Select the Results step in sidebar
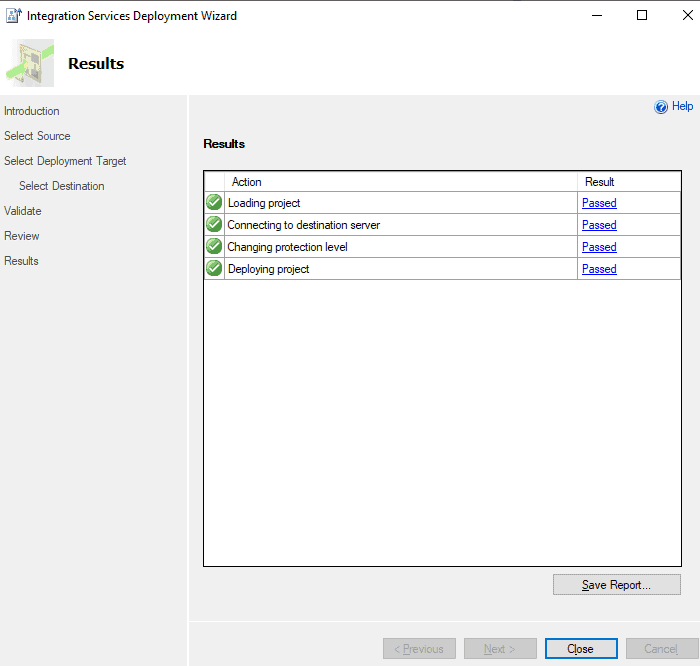The height and width of the screenshot is (666, 700). 21,261
